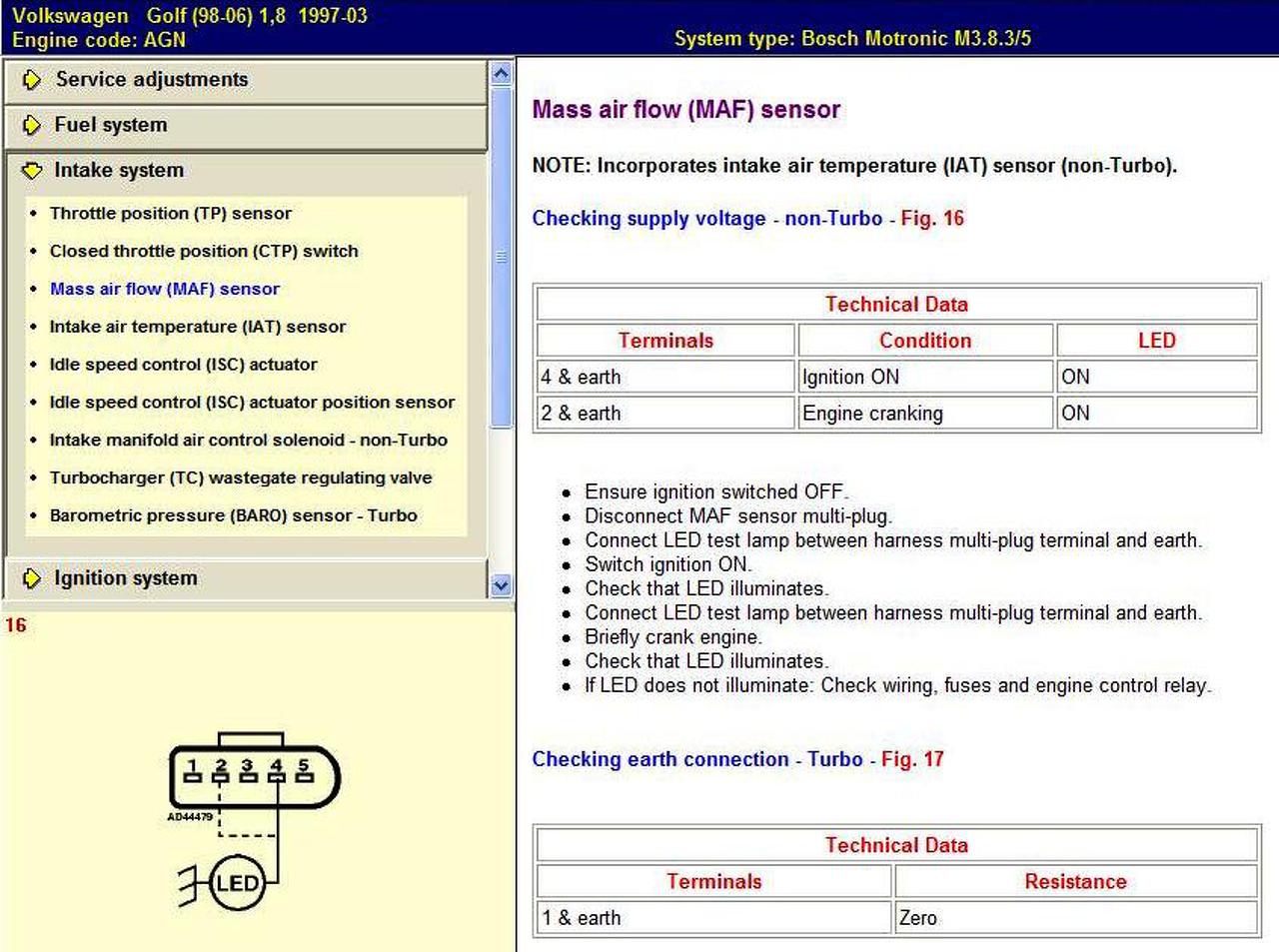Open the Fuel system menu heading
Viewport: 1279px width, 952px height.
pos(111,125)
